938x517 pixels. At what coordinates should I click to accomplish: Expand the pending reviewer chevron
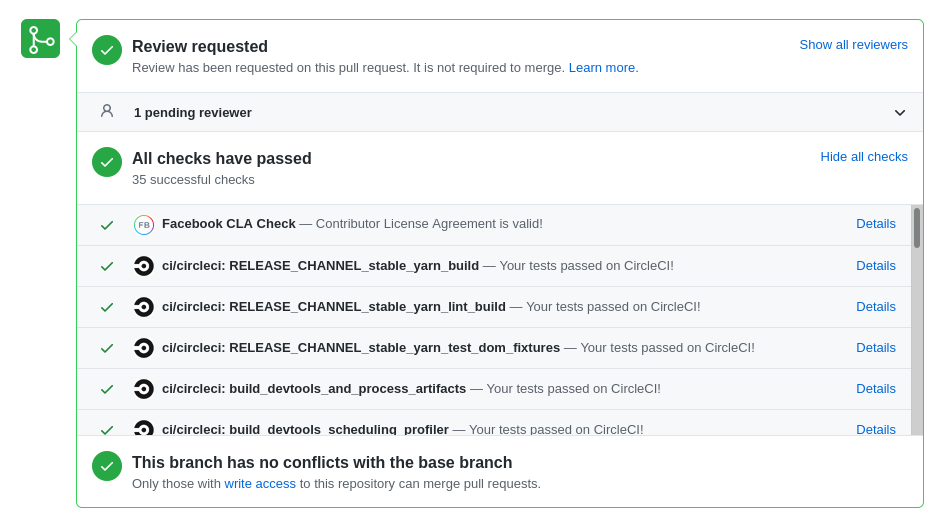point(900,113)
